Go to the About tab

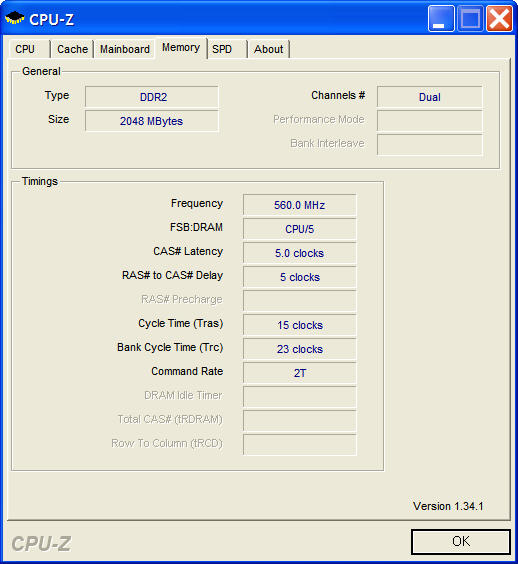tap(269, 49)
